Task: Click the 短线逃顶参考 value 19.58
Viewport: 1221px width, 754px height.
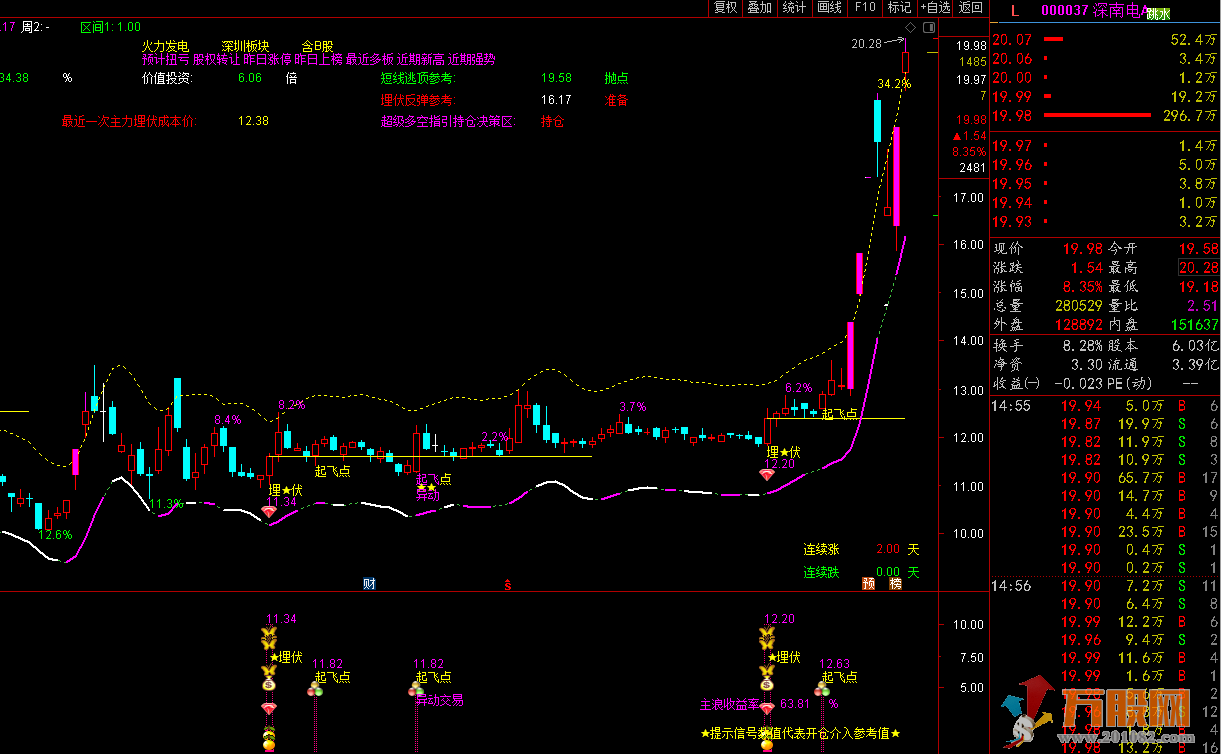Action: [556, 78]
